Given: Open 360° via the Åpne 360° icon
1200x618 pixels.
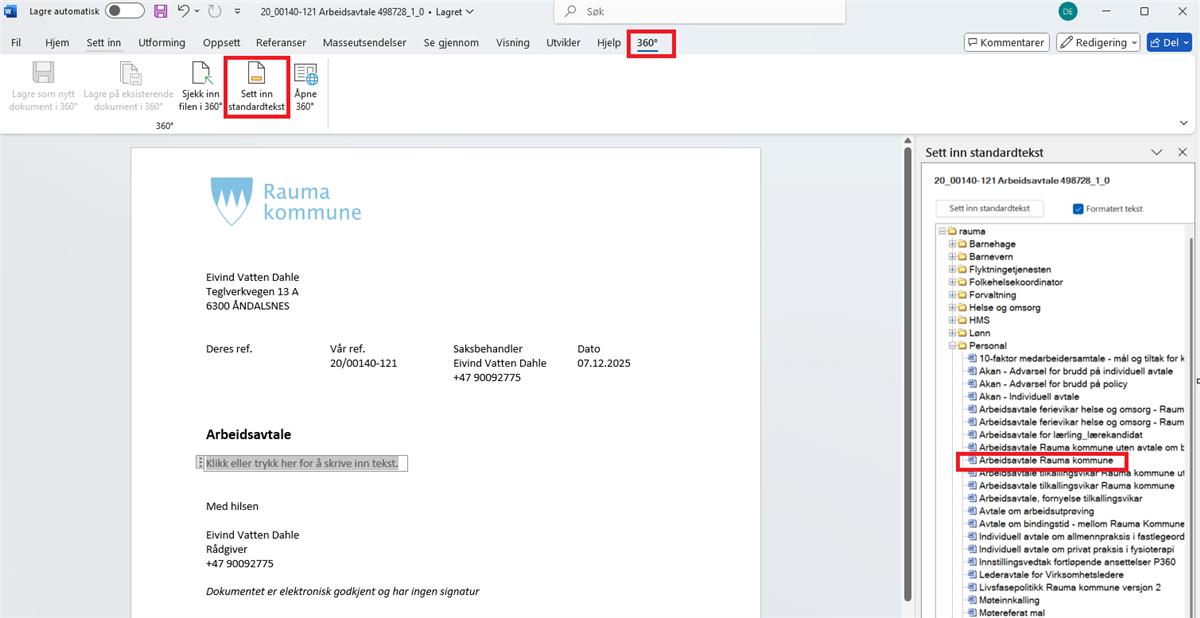Looking at the screenshot, I should point(305,87).
